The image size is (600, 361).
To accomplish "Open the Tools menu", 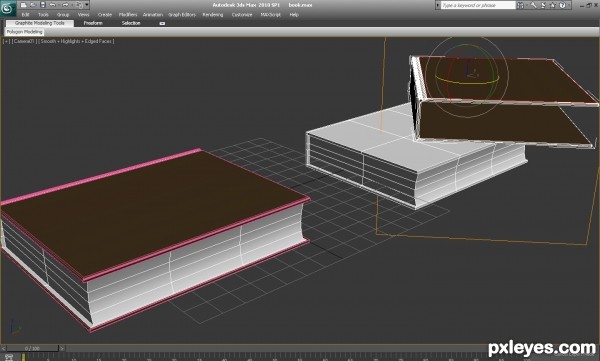I will click(x=43, y=15).
